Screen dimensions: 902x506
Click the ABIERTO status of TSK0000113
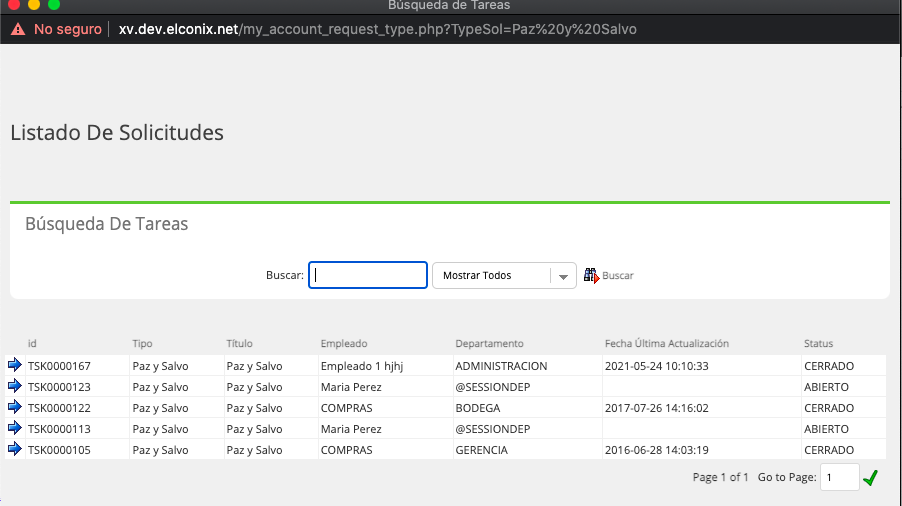click(826, 429)
